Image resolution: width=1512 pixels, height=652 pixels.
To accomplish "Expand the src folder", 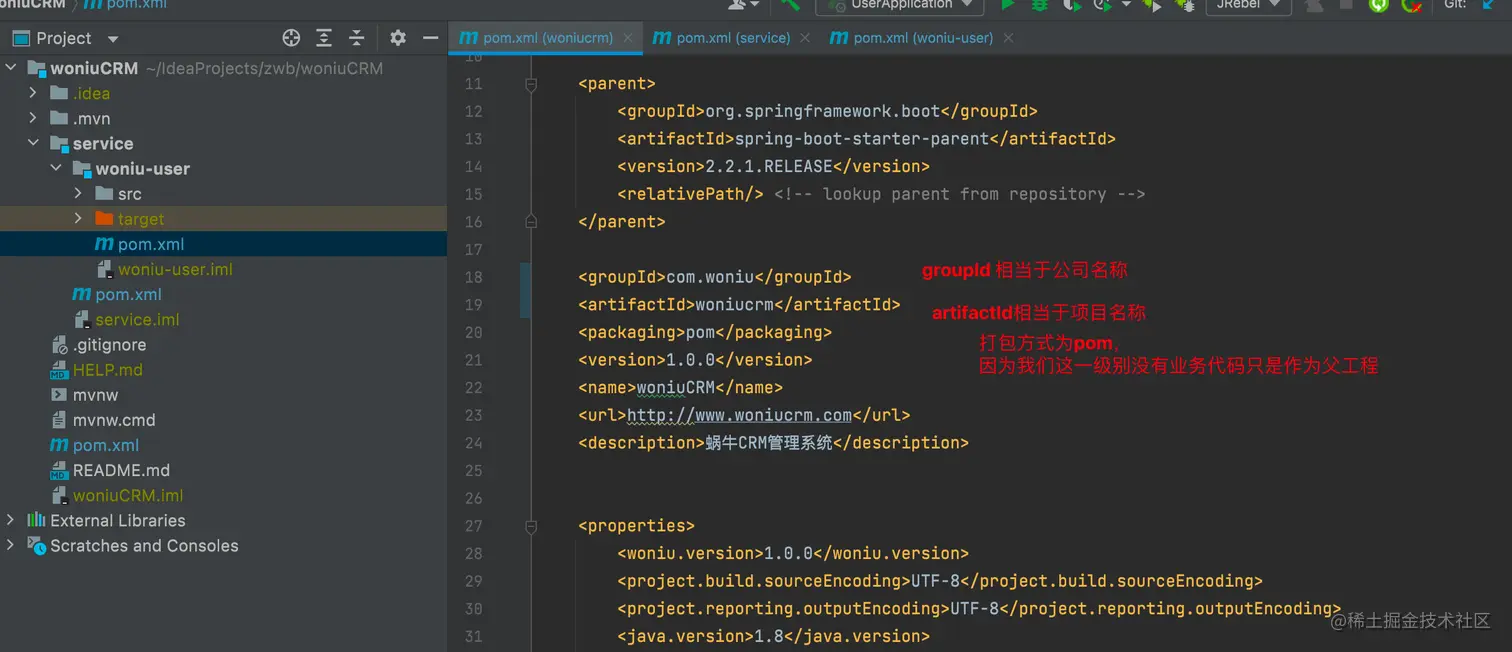I will pyautogui.click(x=78, y=194).
